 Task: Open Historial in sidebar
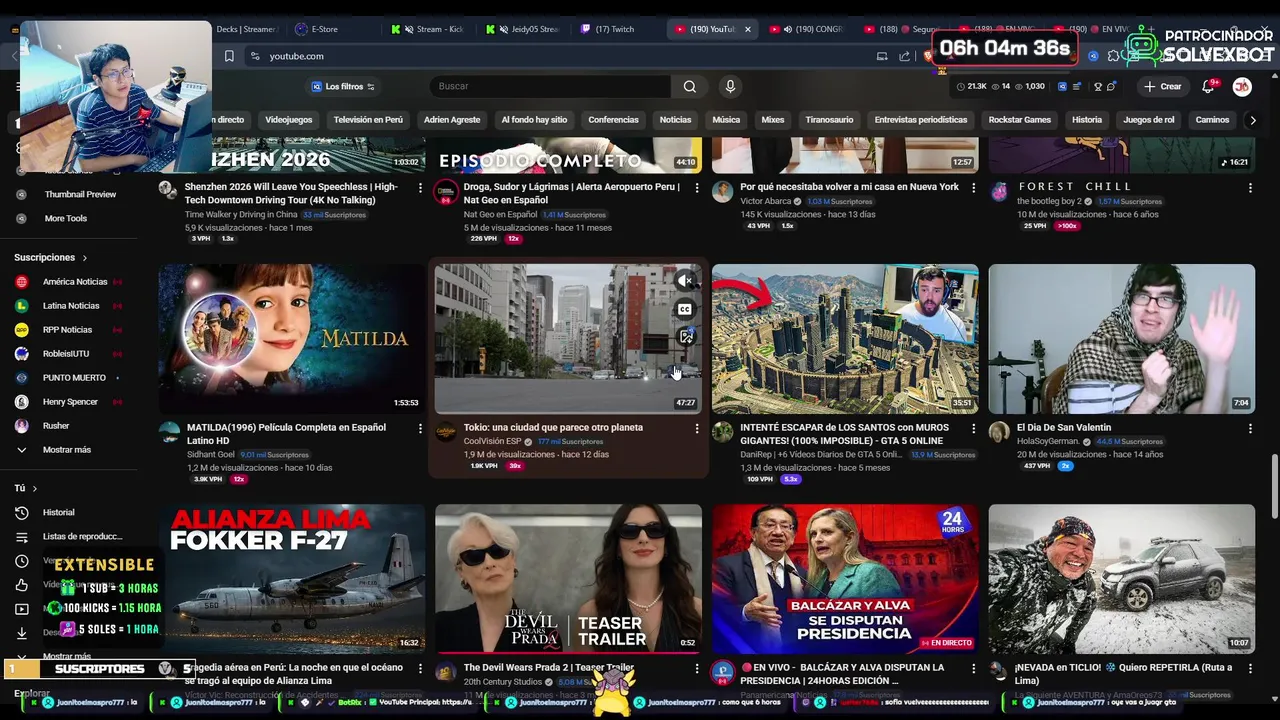58,512
